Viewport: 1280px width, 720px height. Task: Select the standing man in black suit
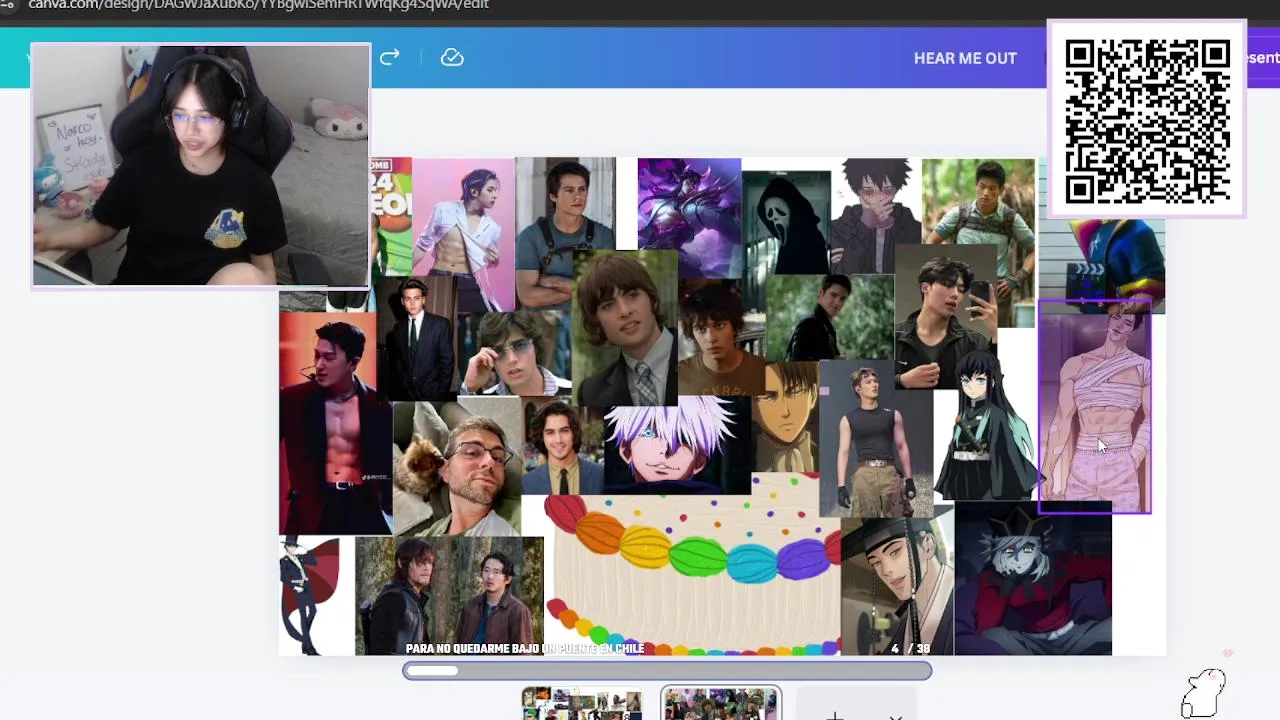coord(417,338)
